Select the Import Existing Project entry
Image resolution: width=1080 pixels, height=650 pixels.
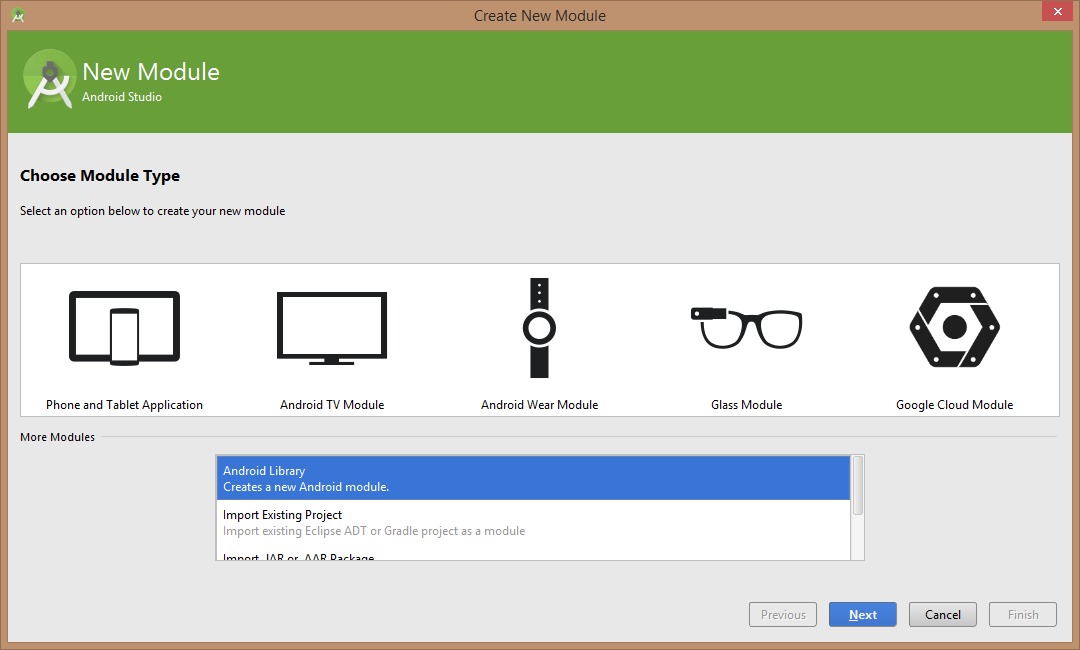point(533,522)
